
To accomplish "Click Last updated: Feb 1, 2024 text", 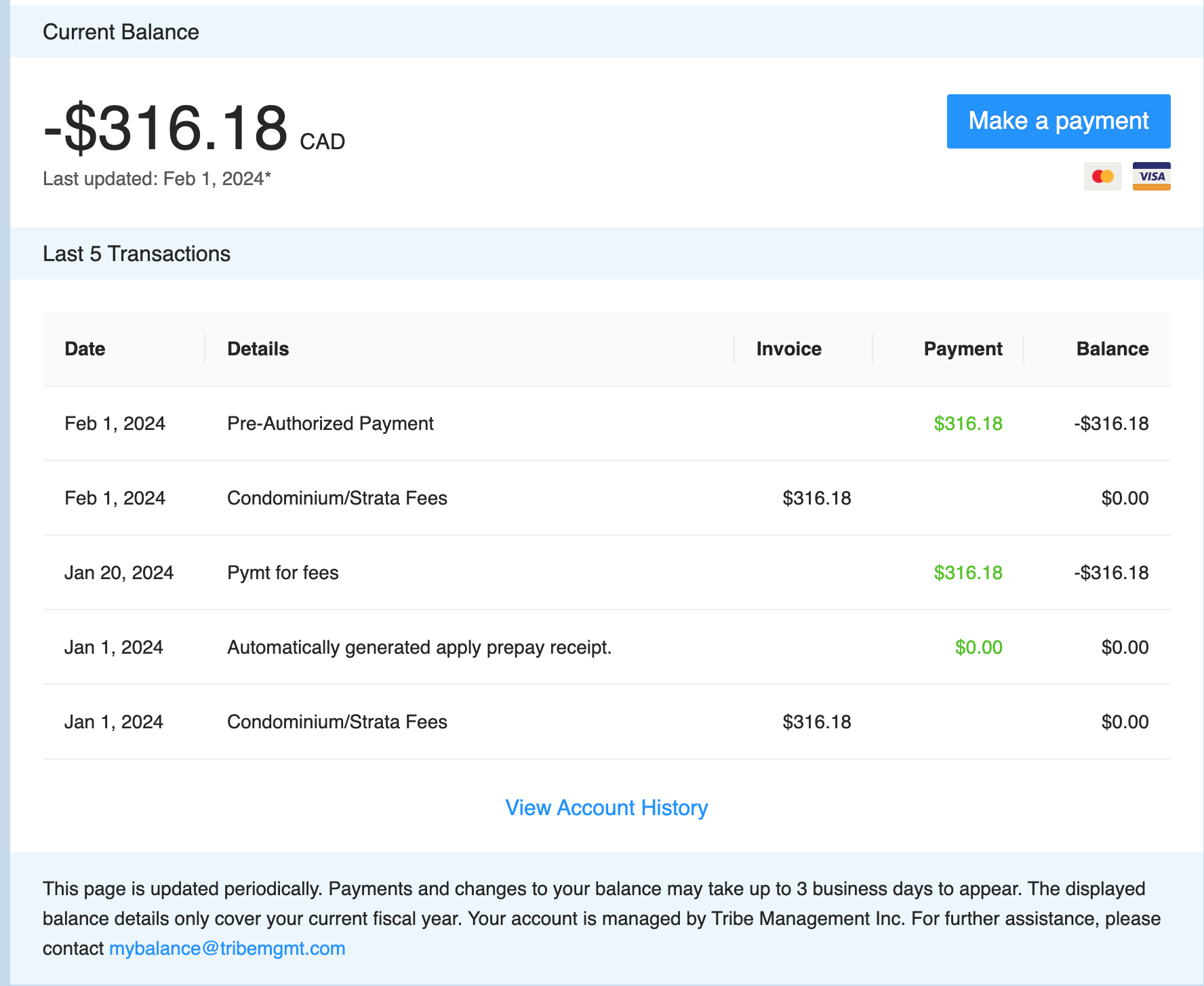I will pos(157,178).
